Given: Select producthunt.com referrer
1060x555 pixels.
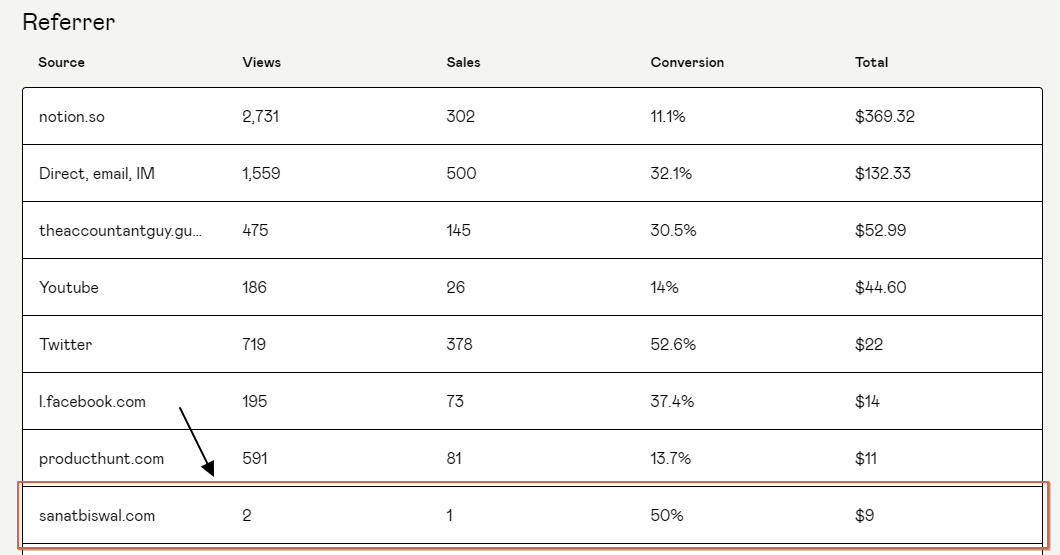Looking at the screenshot, I should point(101,458).
